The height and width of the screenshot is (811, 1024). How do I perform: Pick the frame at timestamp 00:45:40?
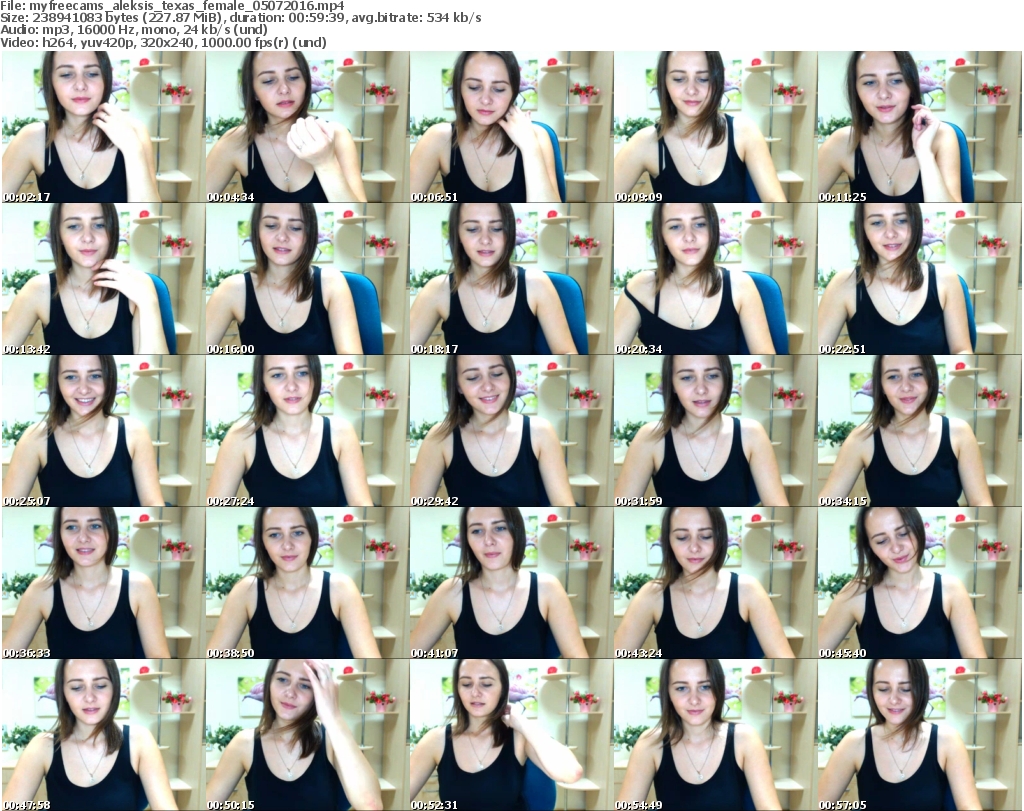pos(920,583)
